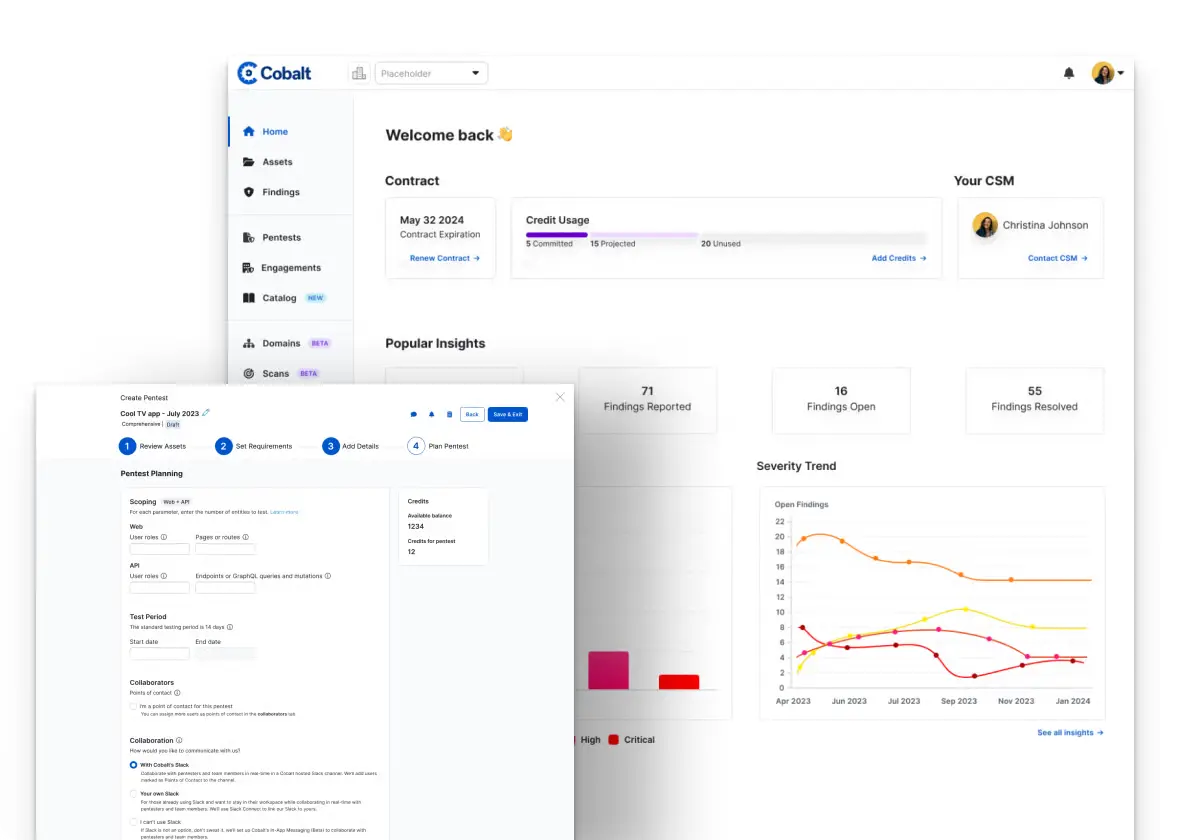Expand the profile avatar menu
The image size is (1190, 840).
click(1103, 72)
